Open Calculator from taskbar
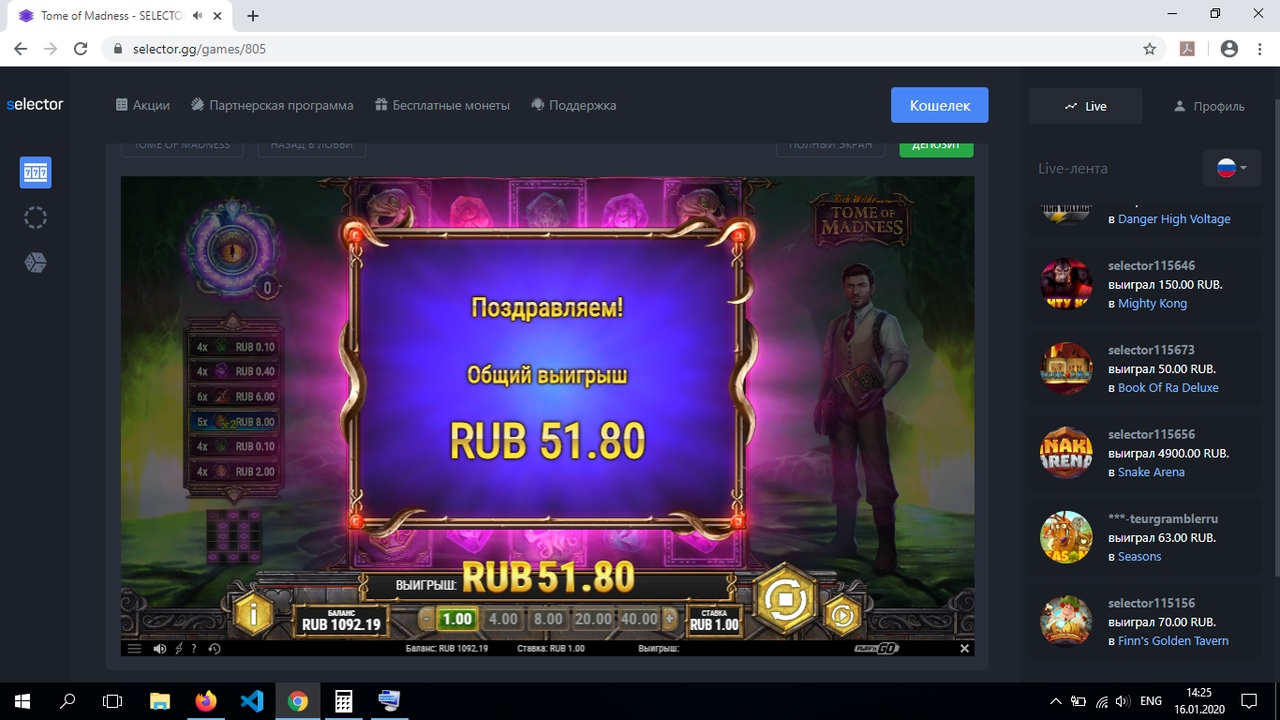The width and height of the screenshot is (1280, 720). click(343, 701)
